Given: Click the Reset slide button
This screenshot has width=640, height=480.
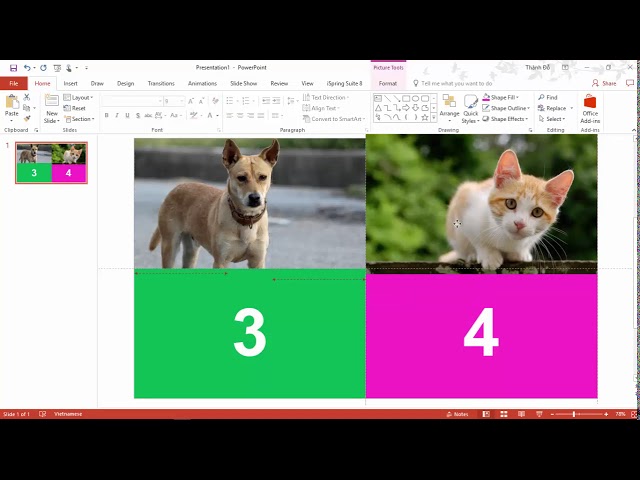Looking at the screenshot, I should (x=77, y=108).
